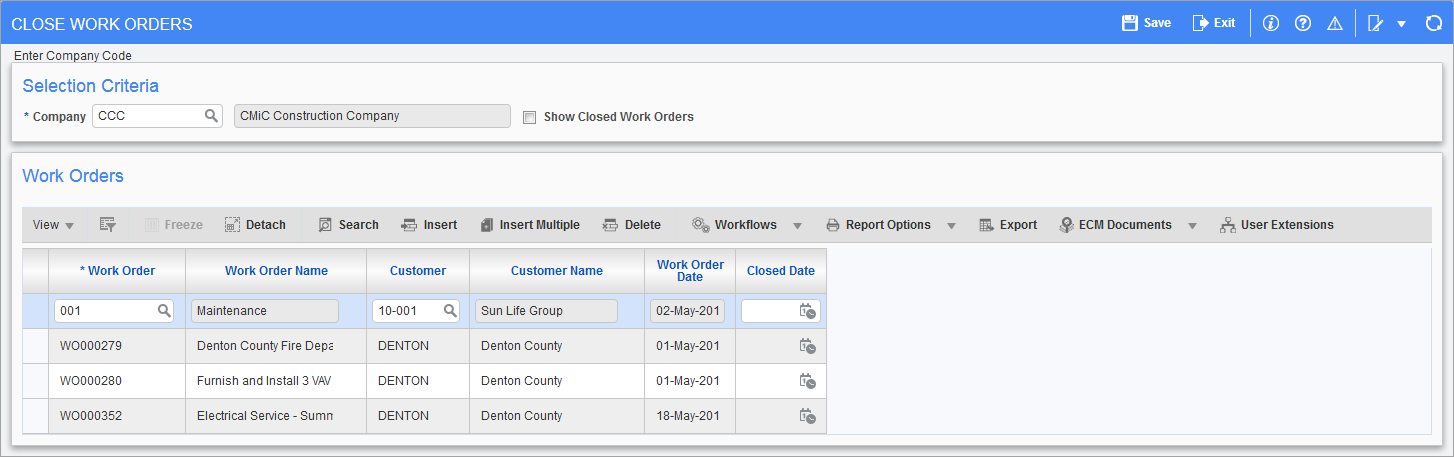This screenshot has width=1454, height=457.
Task: Open the help question mark icon
Action: tap(1303, 23)
